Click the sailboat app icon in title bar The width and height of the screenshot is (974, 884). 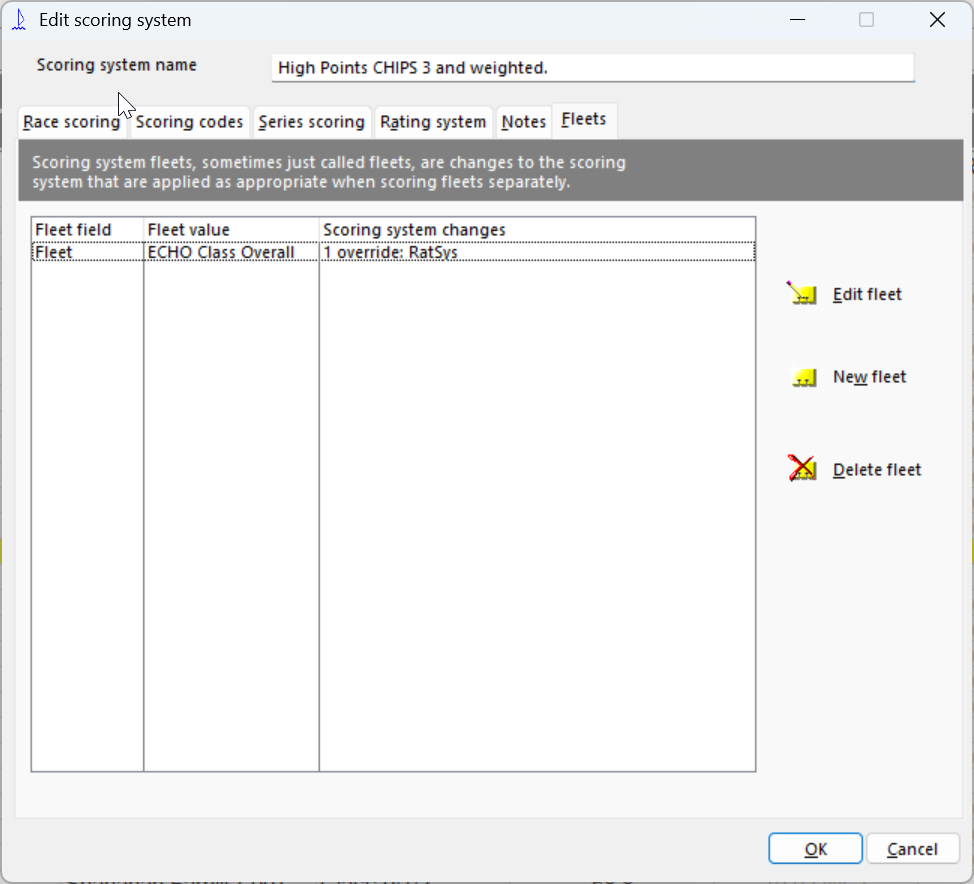pos(19,20)
